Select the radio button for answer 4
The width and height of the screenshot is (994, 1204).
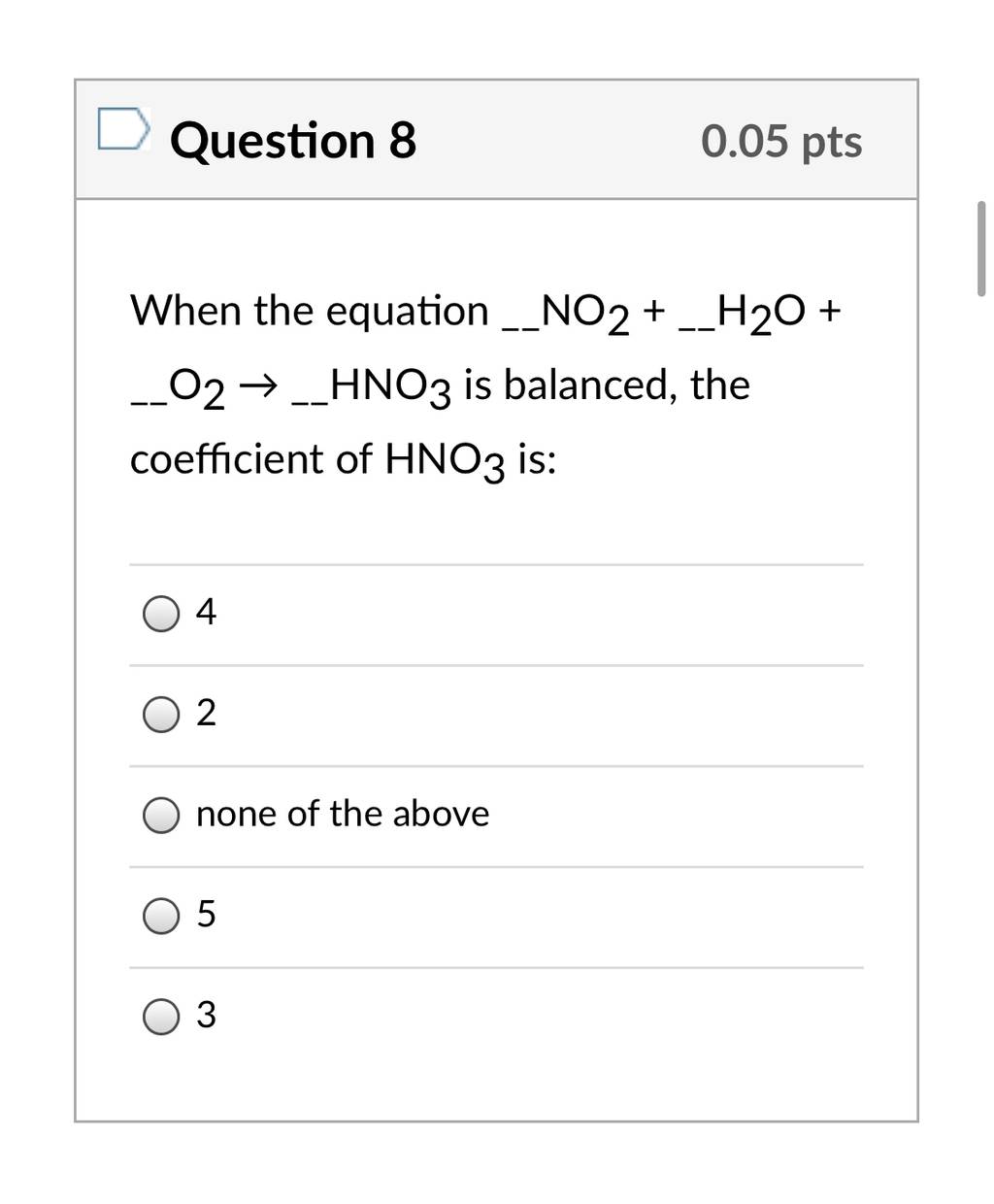coord(161,614)
